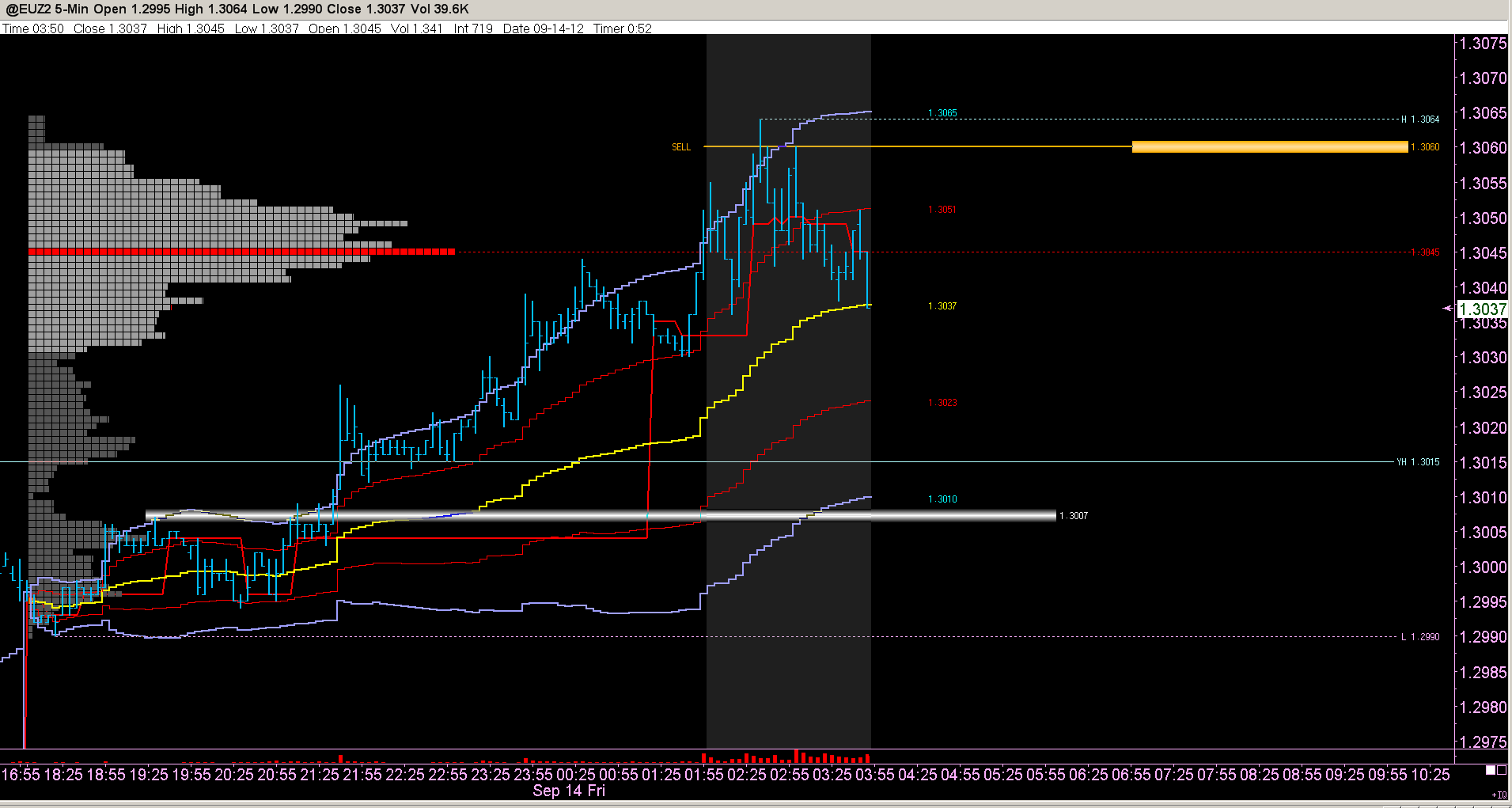Click the cyan 1.3010 lower band label
This screenshot has height=808, width=1512.
click(x=942, y=499)
